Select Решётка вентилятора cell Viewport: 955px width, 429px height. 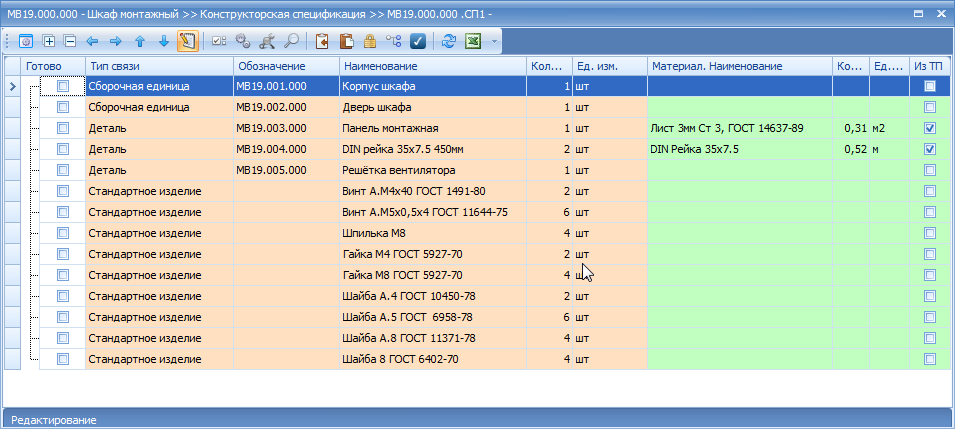click(432, 170)
